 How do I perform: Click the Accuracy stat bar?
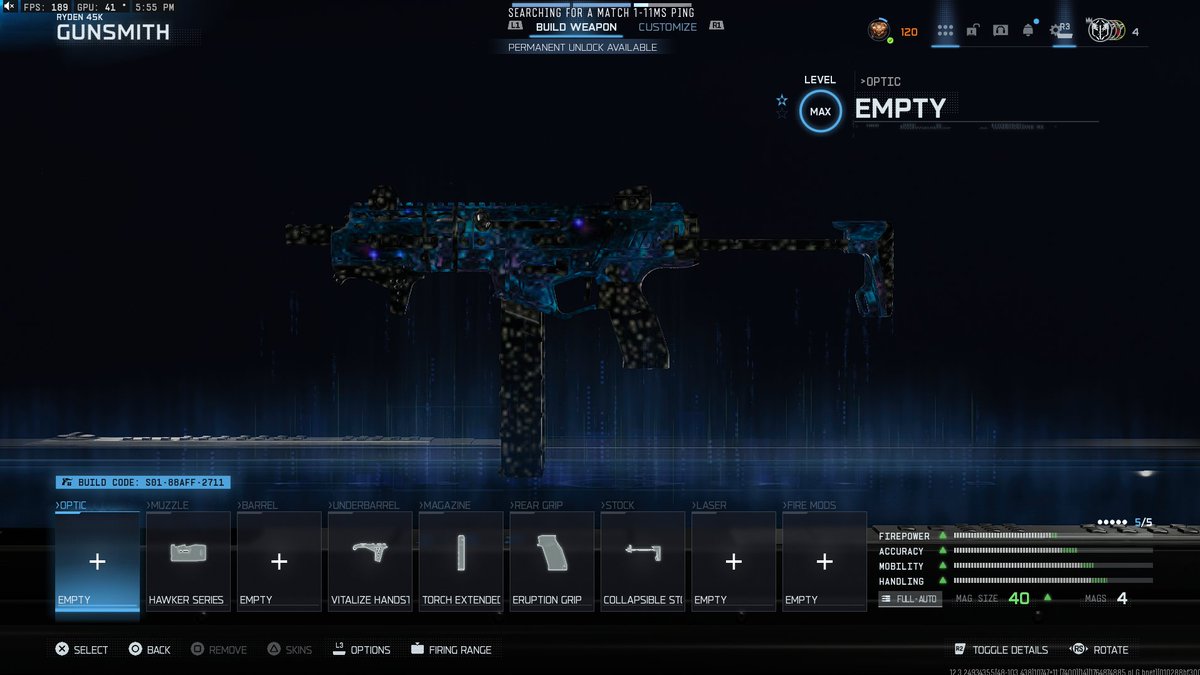click(x=1052, y=551)
